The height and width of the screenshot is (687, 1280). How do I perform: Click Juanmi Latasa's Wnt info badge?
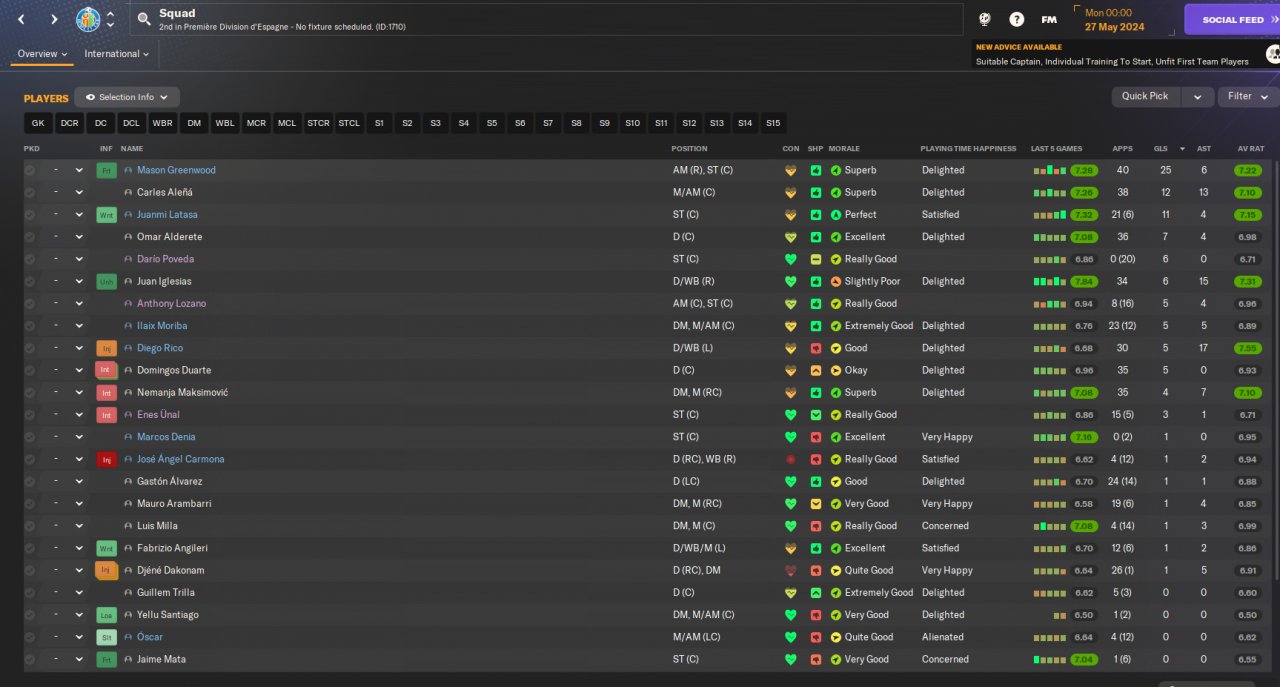(x=106, y=215)
